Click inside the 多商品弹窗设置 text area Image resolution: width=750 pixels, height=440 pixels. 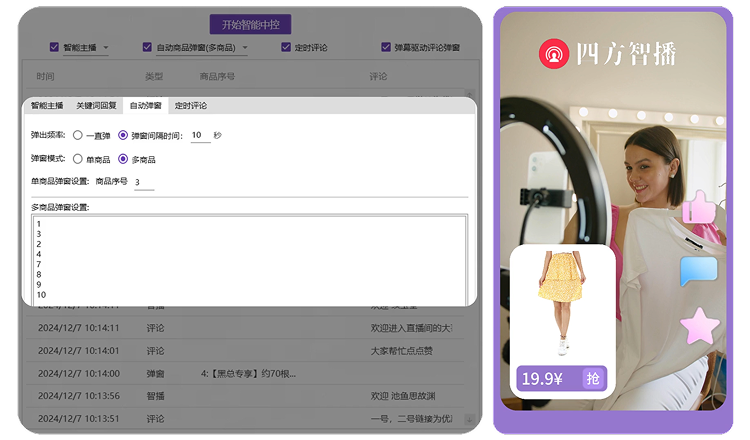249,260
